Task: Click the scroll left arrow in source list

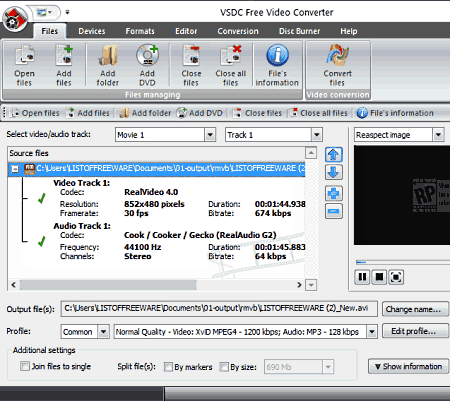Action: point(14,285)
